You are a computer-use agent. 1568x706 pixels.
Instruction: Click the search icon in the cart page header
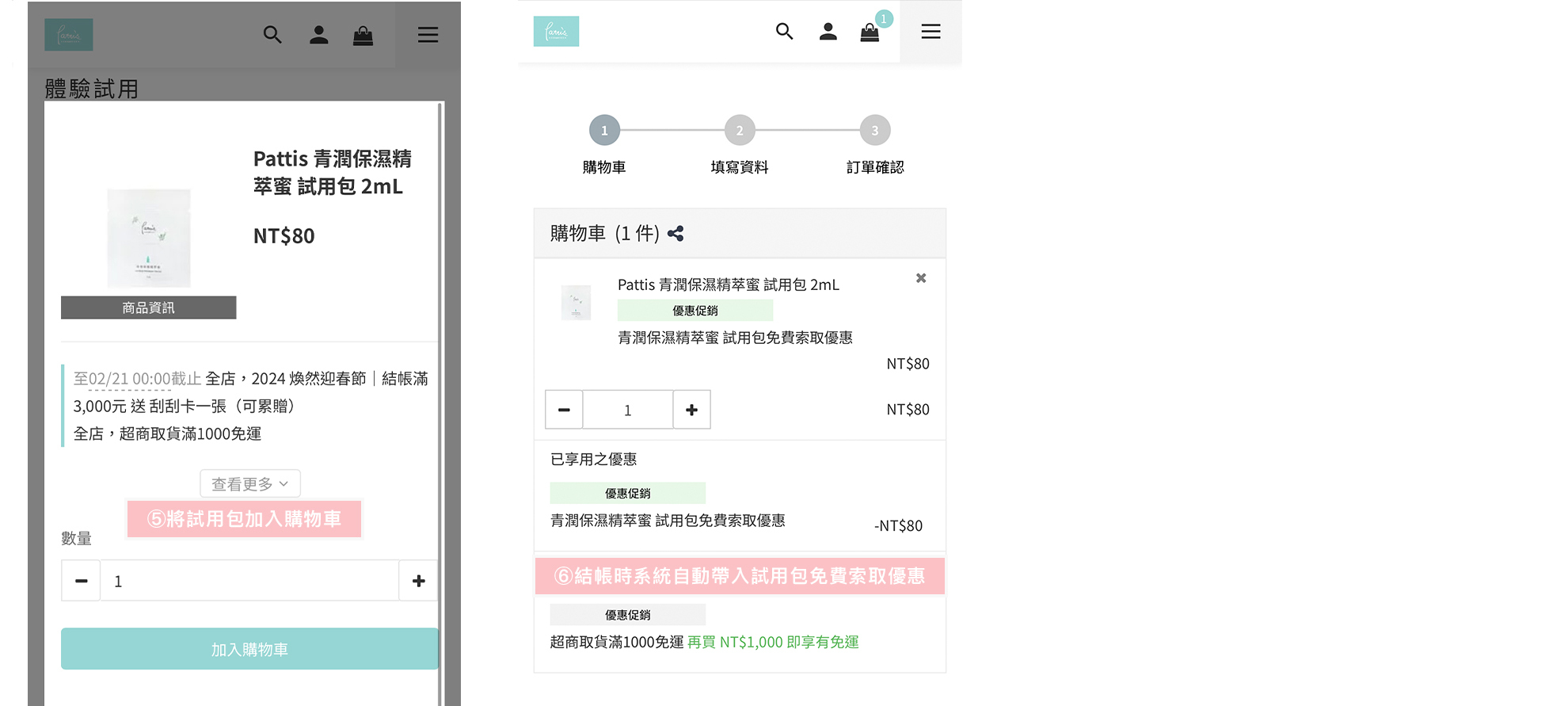[784, 32]
